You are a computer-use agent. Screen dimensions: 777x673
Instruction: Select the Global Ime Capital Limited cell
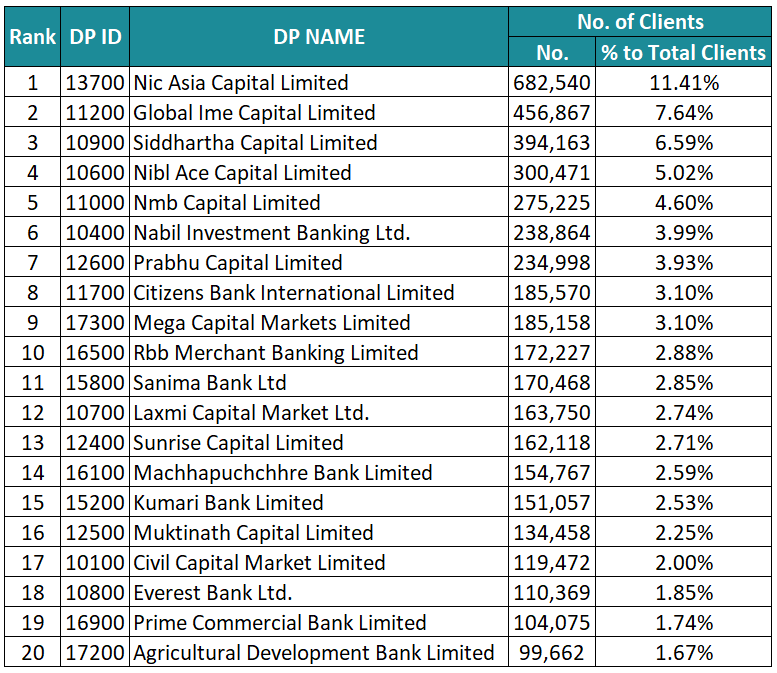[x=254, y=113]
